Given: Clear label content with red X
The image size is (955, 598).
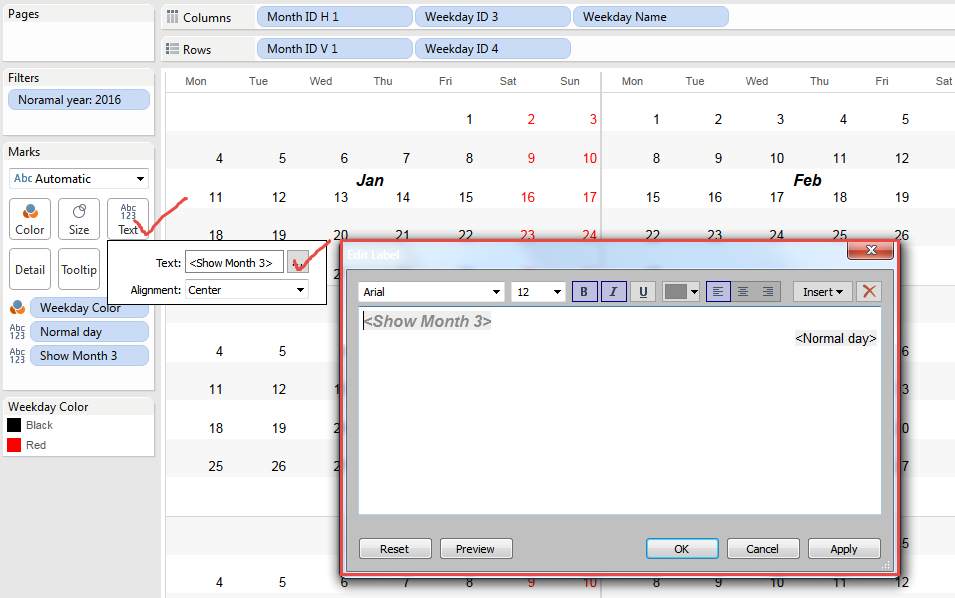Looking at the screenshot, I should click(x=869, y=292).
